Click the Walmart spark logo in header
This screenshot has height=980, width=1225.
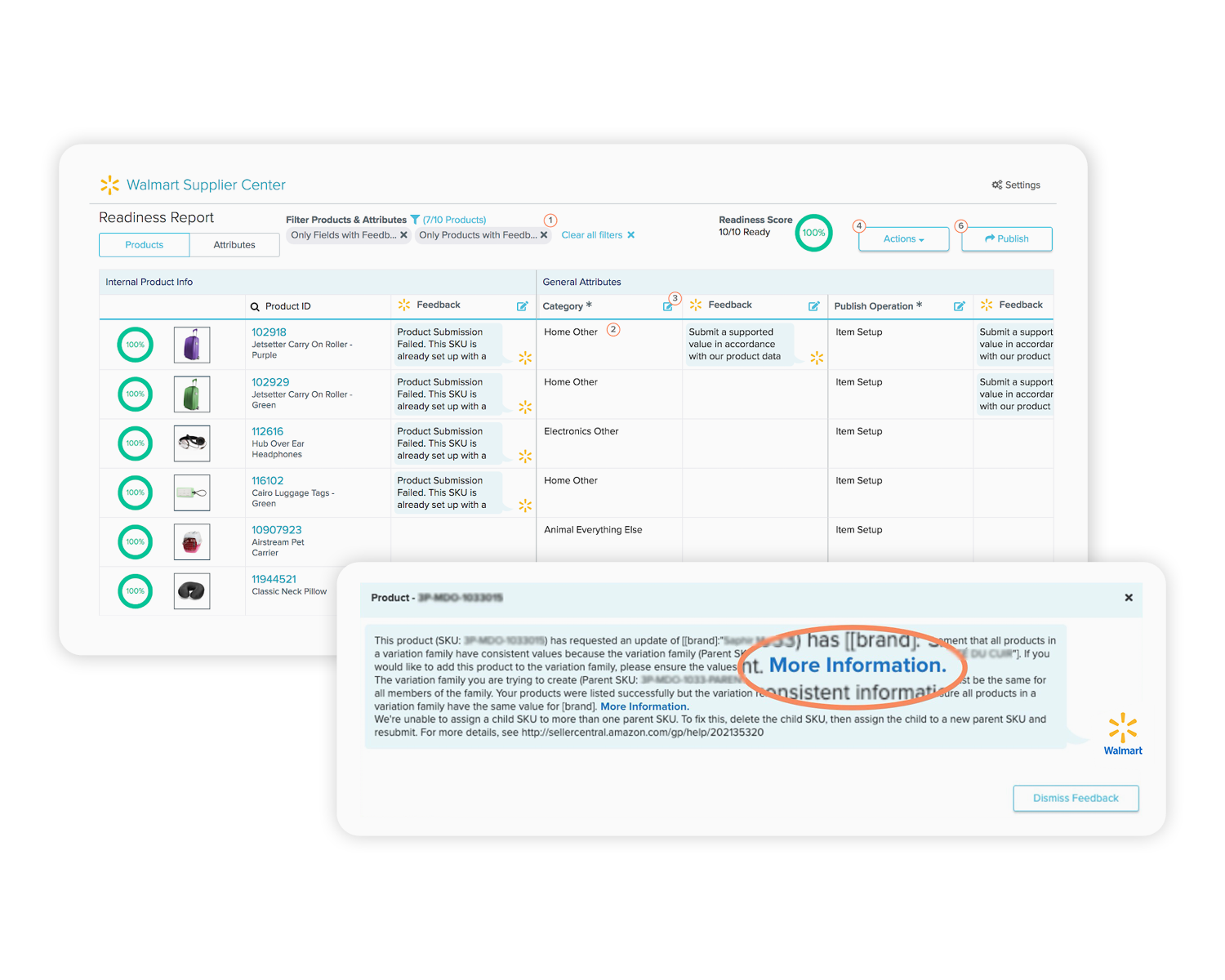click(x=109, y=185)
